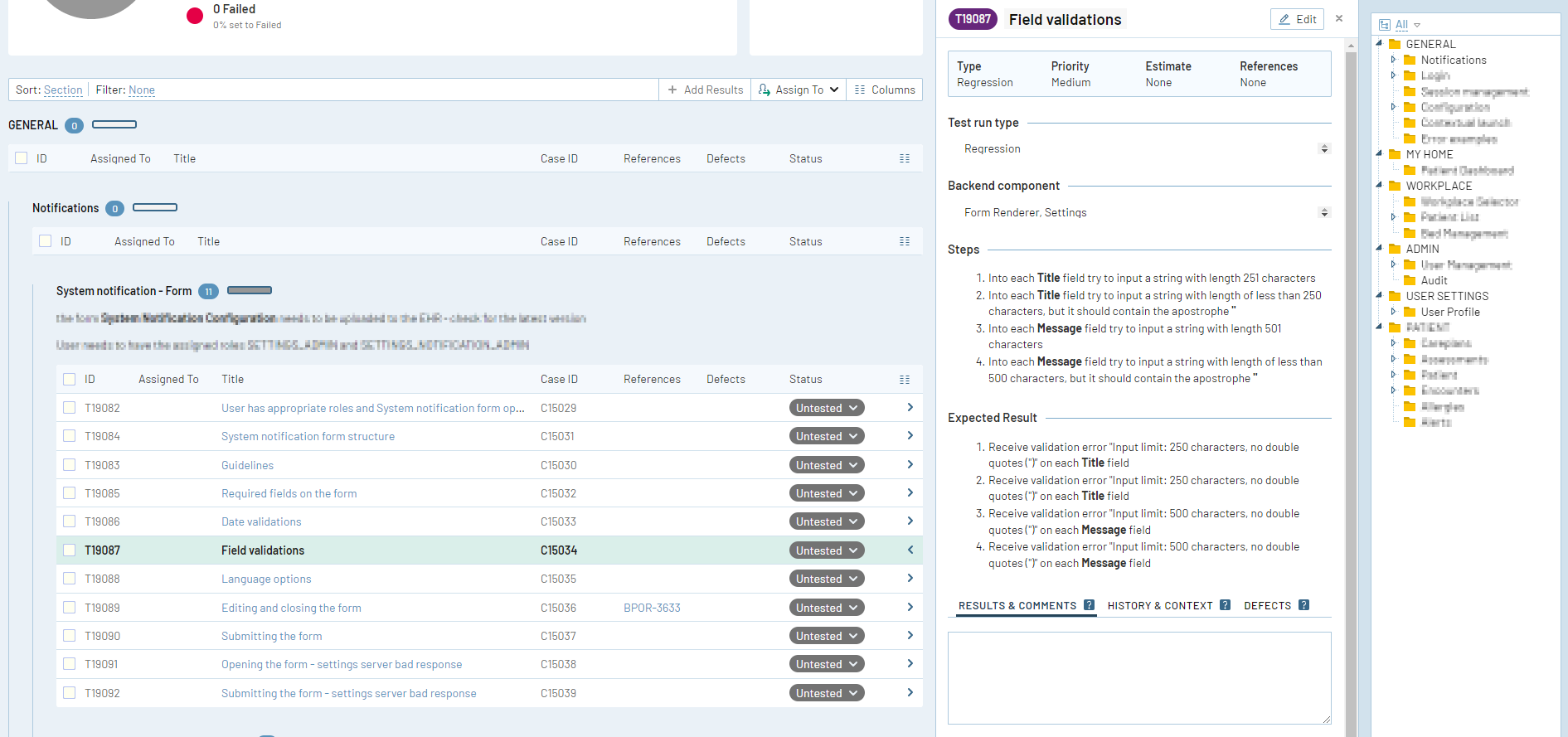Viewport: 1568px width, 737px height.
Task: Click help icon next to Results & Comments
Action: click(1089, 605)
